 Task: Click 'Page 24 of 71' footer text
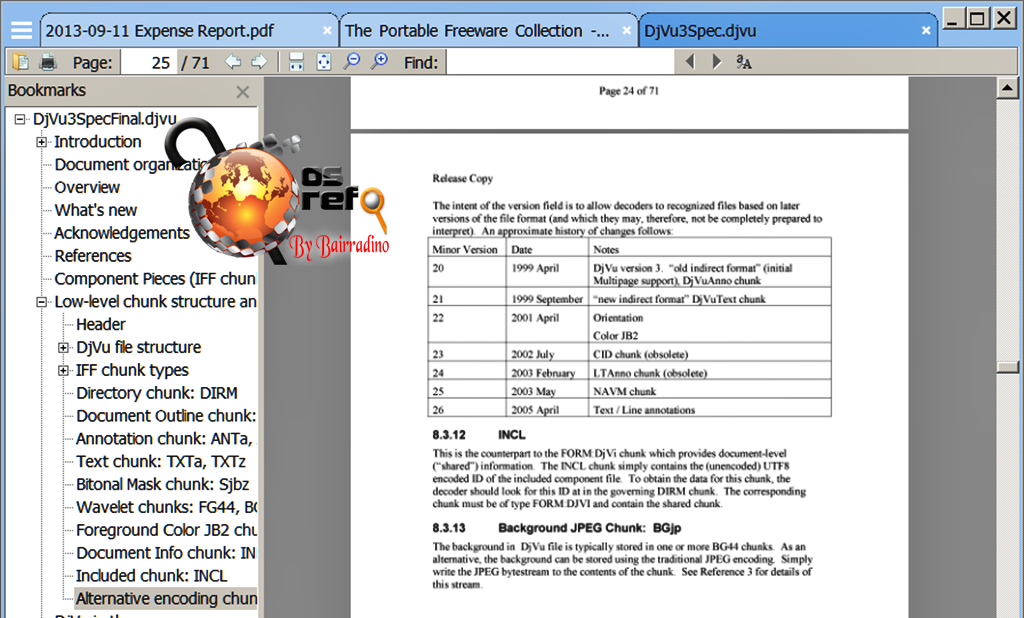click(x=629, y=91)
